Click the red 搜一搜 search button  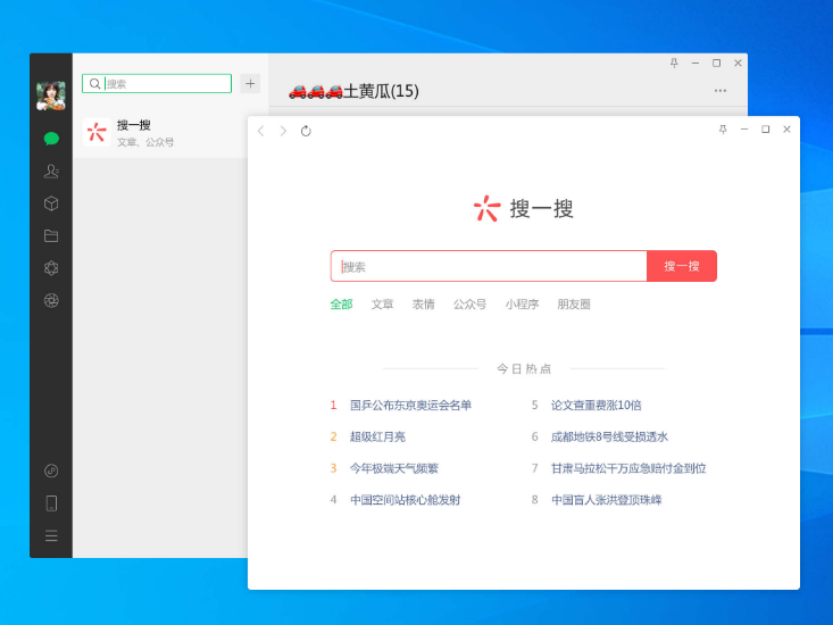tap(682, 266)
